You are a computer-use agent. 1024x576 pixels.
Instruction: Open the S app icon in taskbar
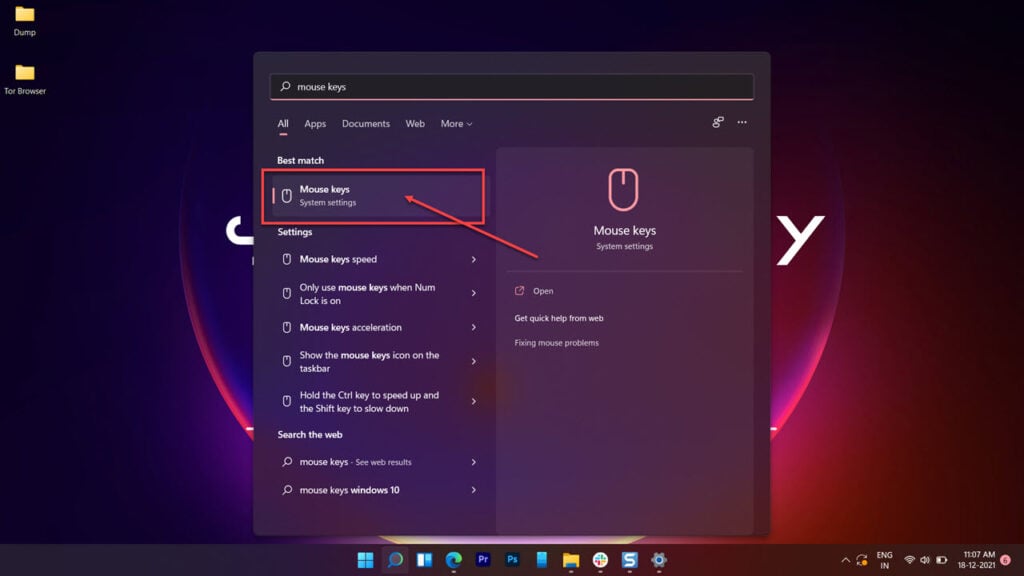click(x=630, y=560)
